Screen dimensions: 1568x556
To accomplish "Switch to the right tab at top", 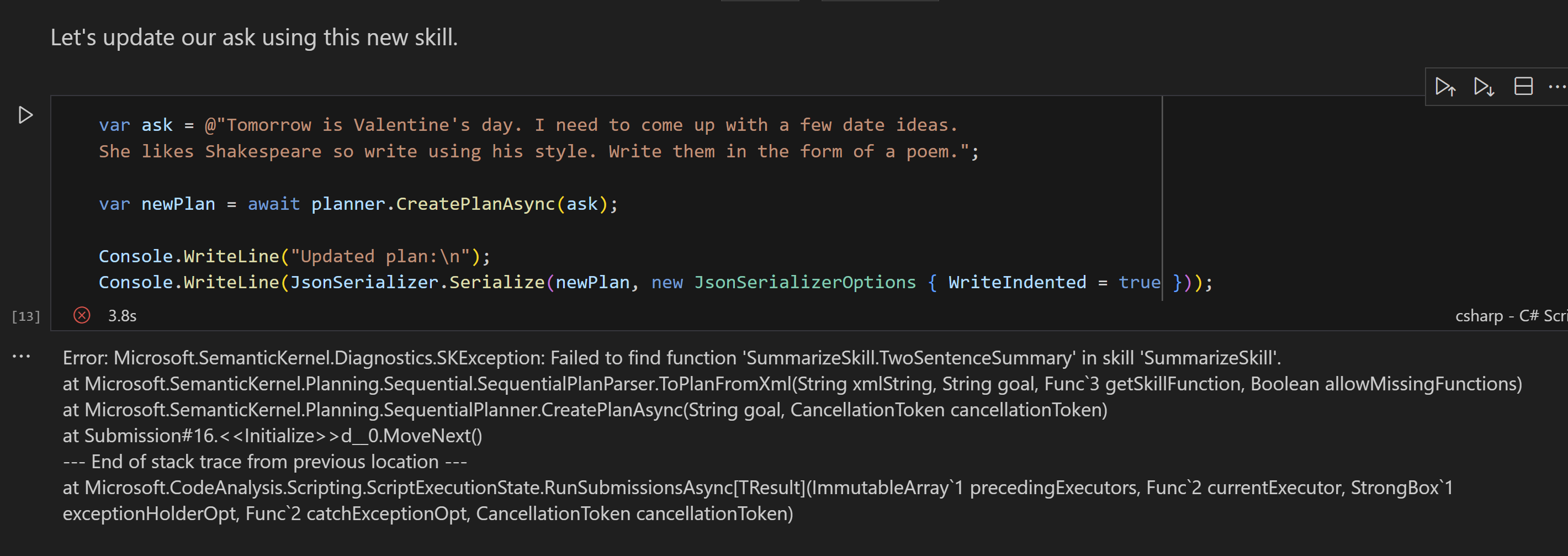I will coord(878,2).
